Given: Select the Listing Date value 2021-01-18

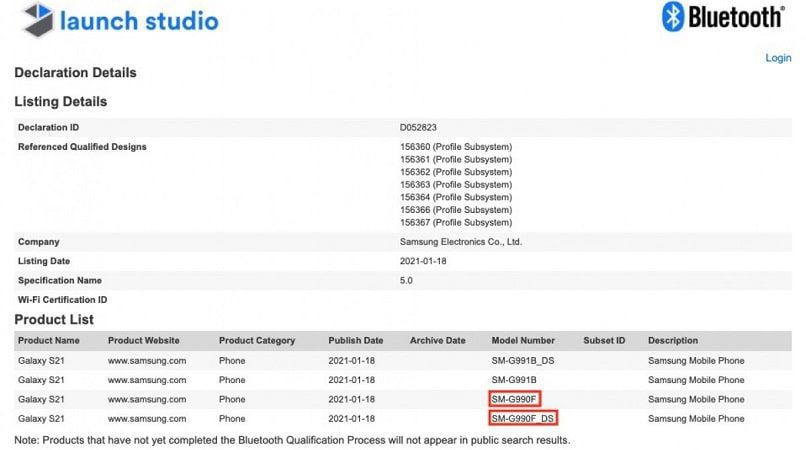Looking at the screenshot, I should 423,261.
